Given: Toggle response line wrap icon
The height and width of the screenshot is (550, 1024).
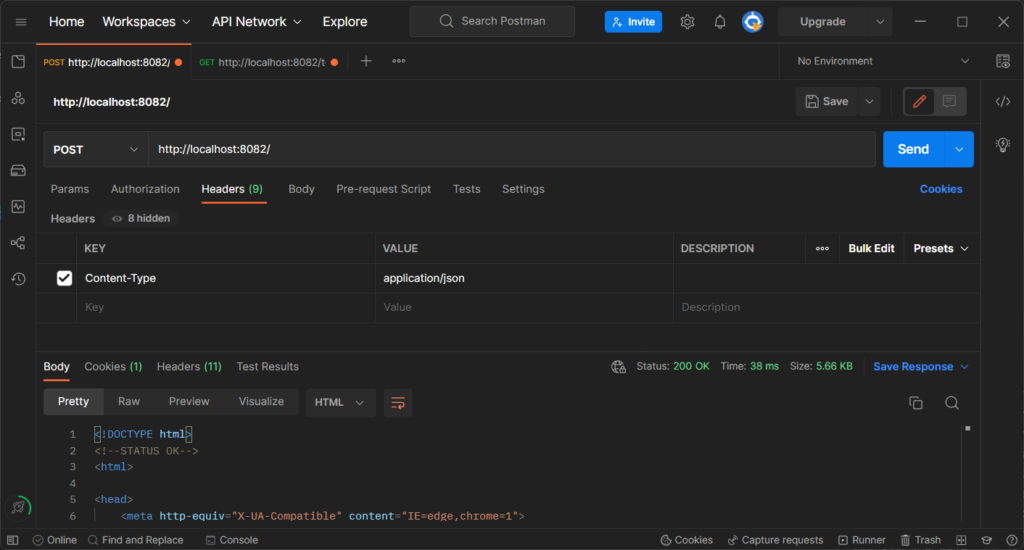Looking at the screenshot, I should point(398,402).
